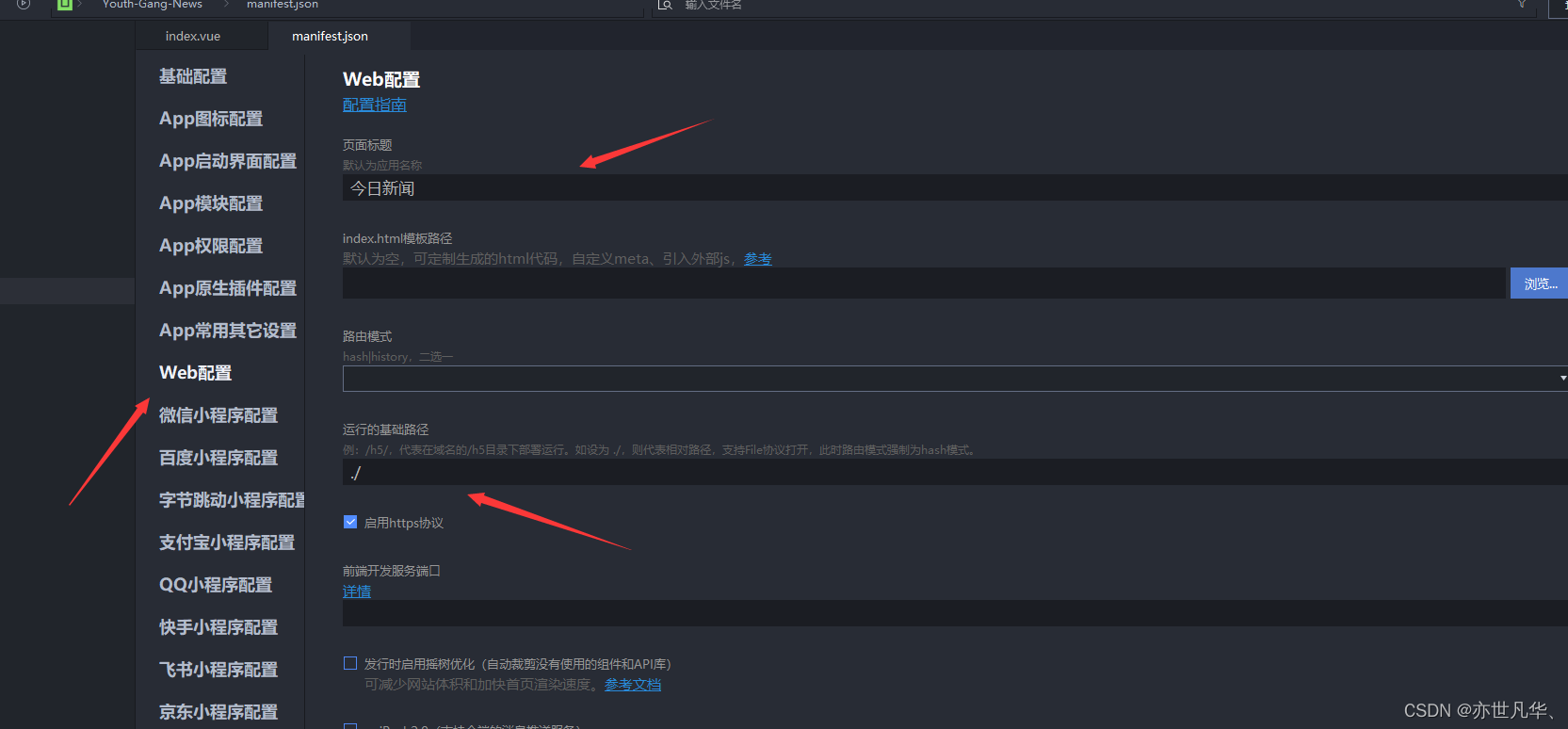Open the 参考文档 link
1568x729 pixels.
pos(633,685)
